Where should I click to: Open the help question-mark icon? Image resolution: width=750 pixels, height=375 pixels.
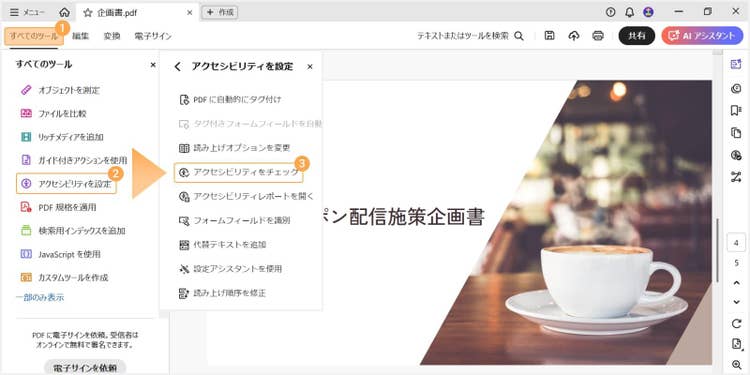pos(610,12)
